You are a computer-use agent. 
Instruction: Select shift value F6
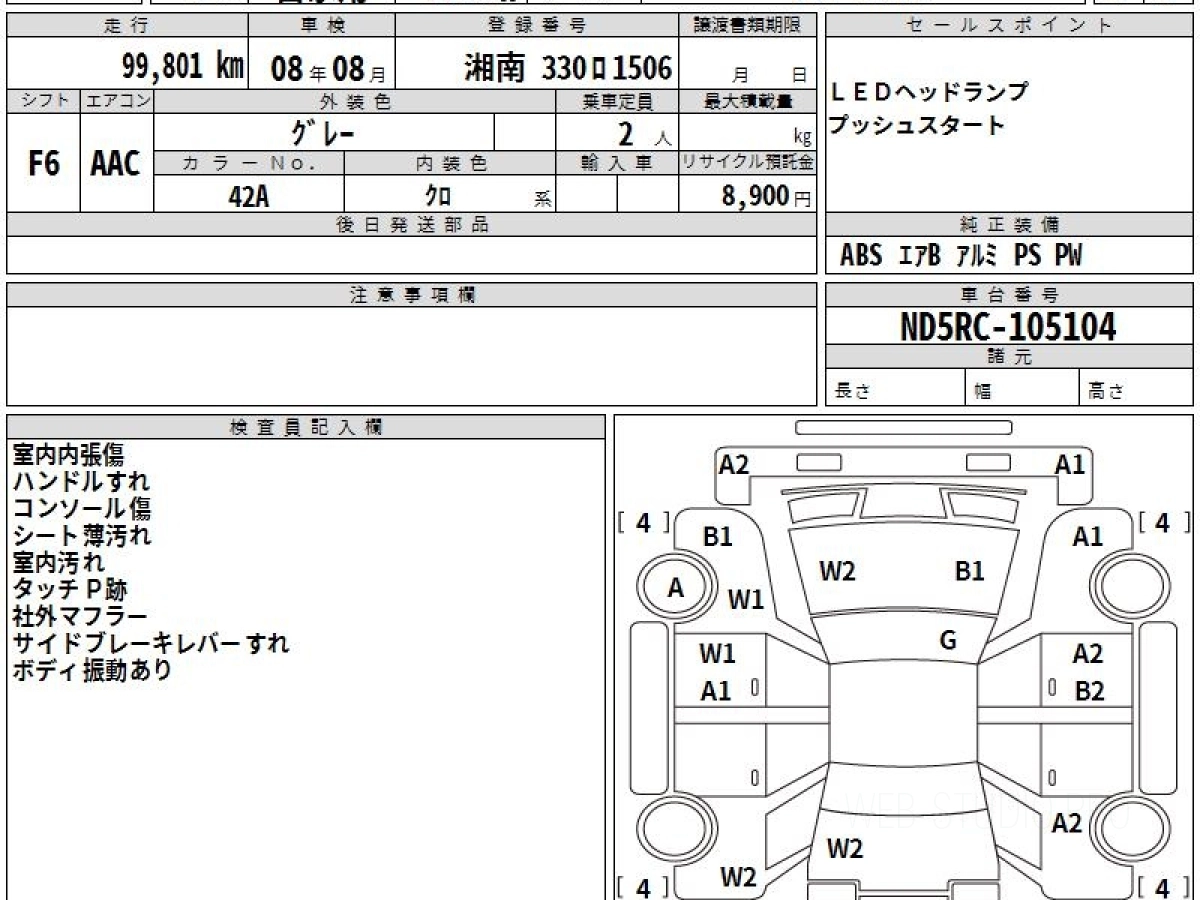[43, 164]
